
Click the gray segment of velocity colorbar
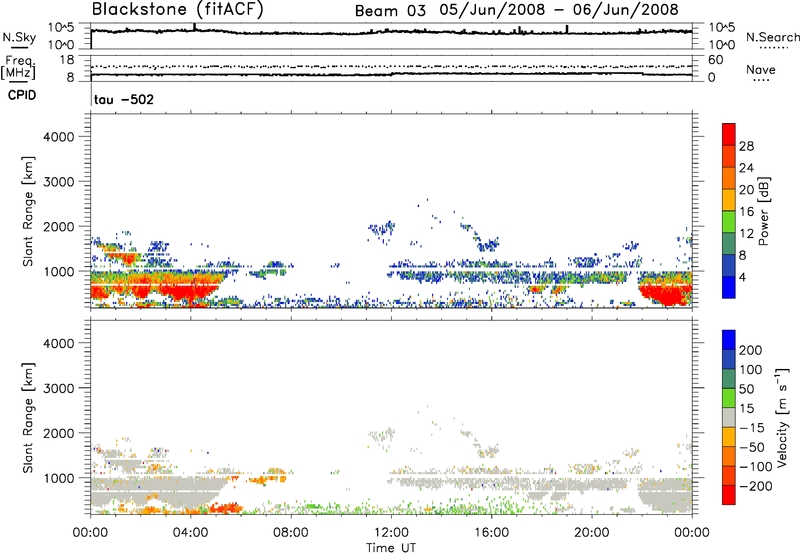tap(729, 418)
